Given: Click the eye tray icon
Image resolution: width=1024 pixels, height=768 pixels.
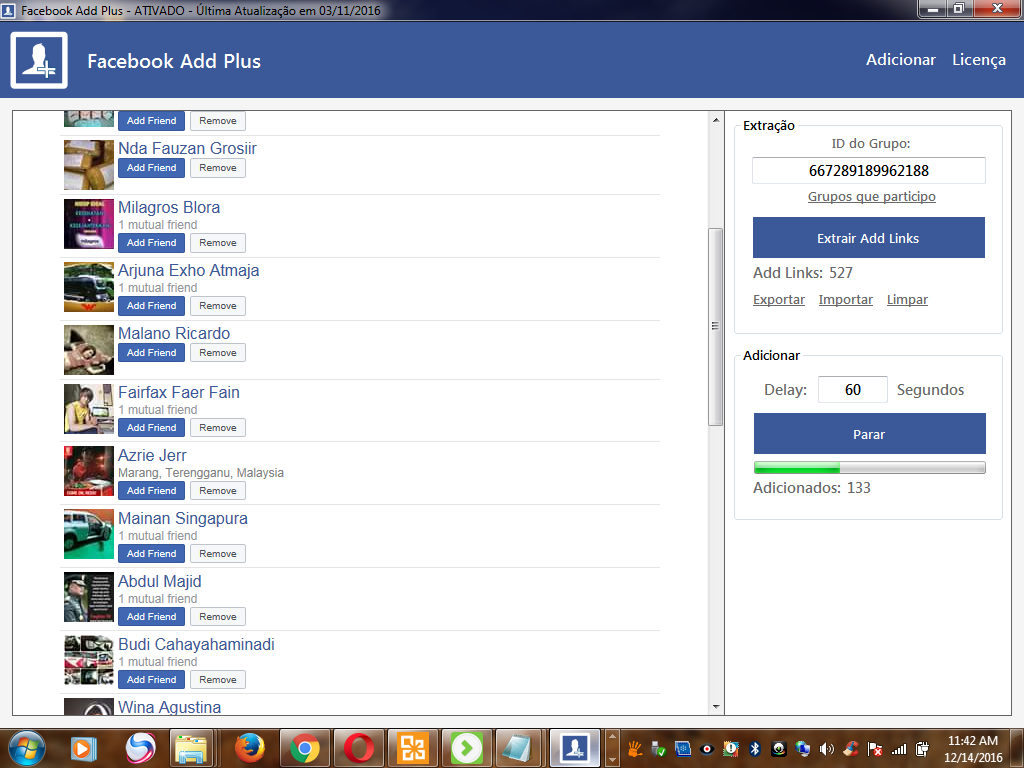Looking at the screenshot, I should coord(706,749).
